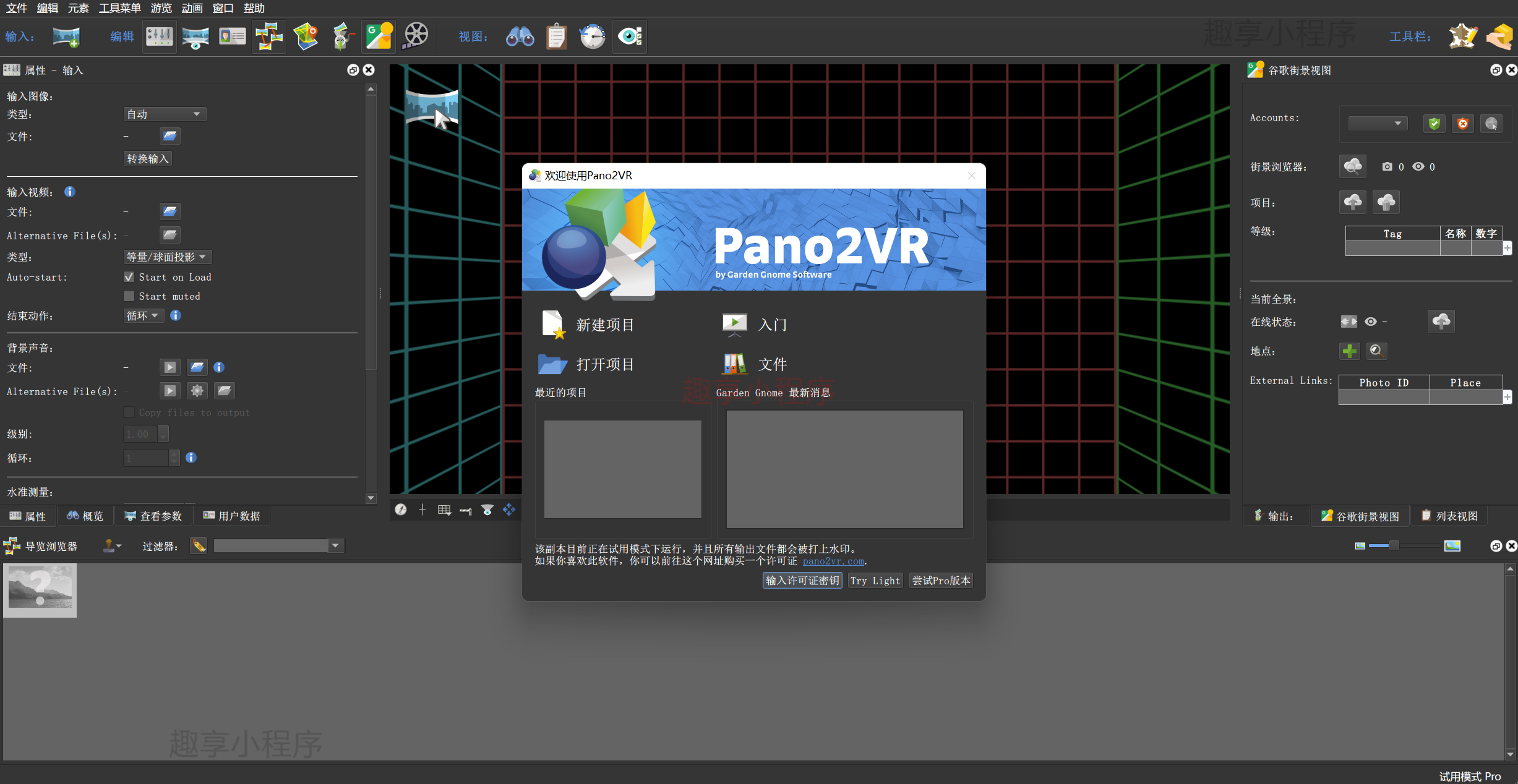Viewport: 1518px width, 784px height.
Task: Open Viewing Parameters toolbar icon
Action: pos(195,37)
